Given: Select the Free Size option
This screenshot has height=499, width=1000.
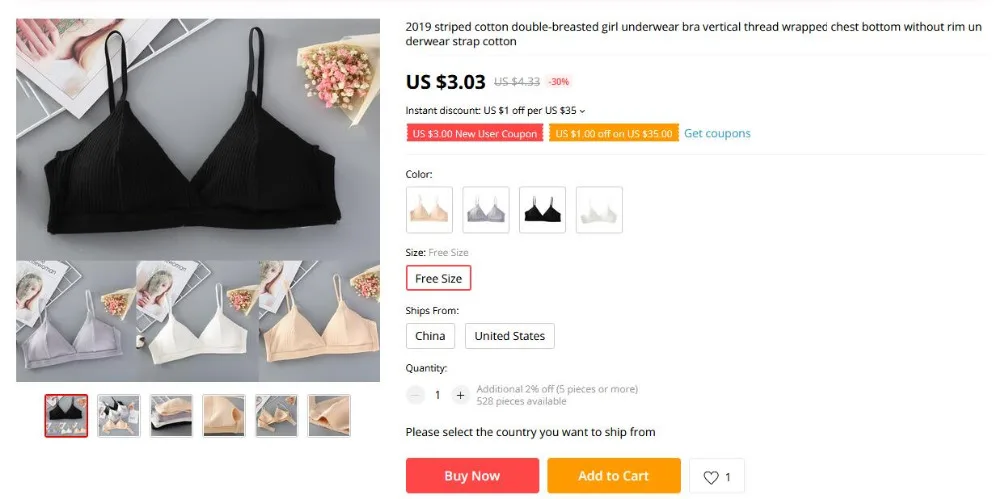Looking at the screenshot, I should (x=439, y=278).
